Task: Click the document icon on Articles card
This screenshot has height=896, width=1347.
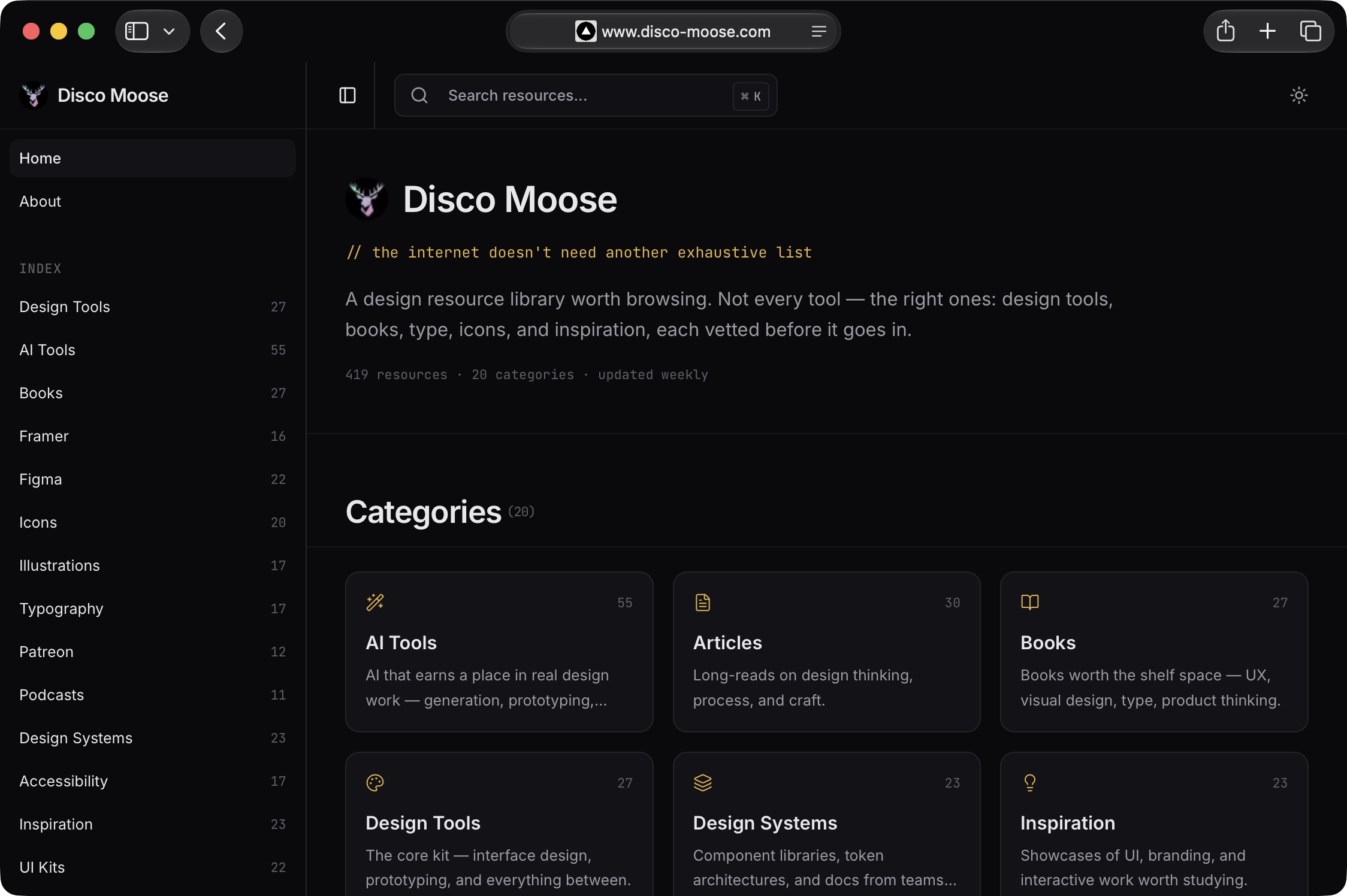Action: tap(702, 602)
